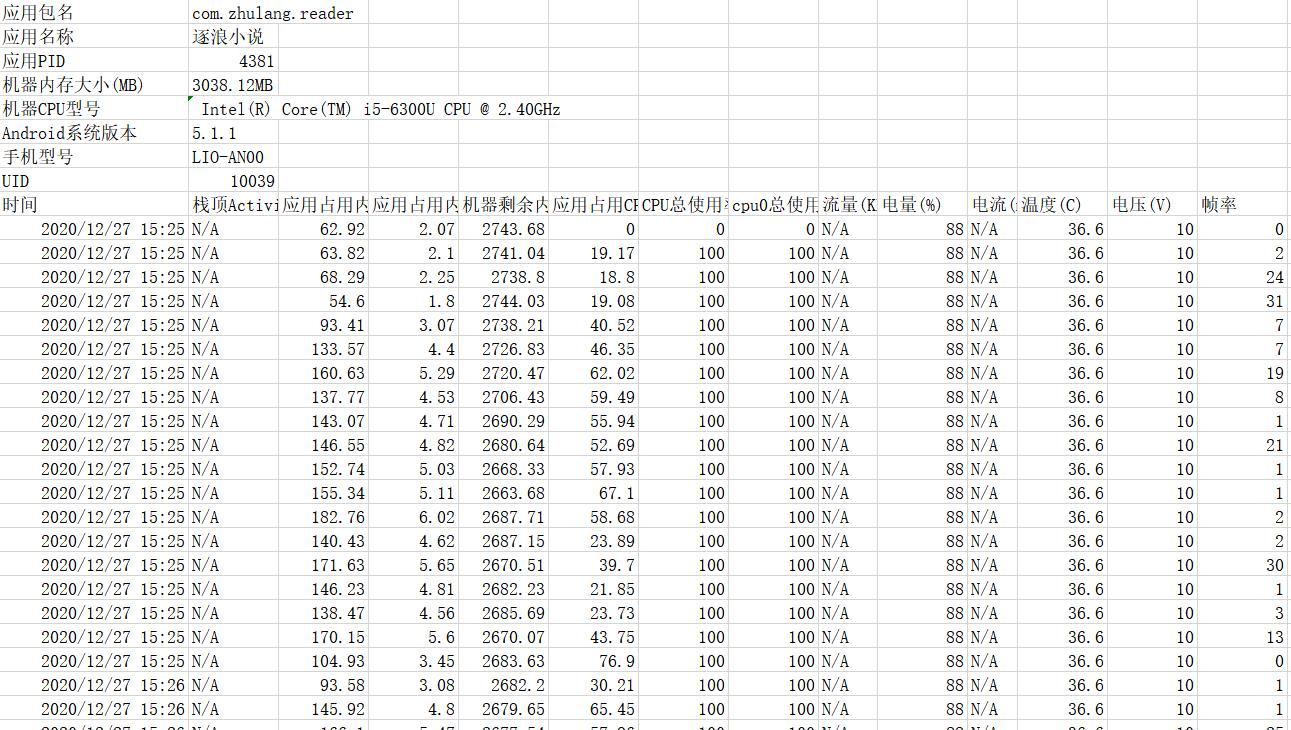Click the CPU总使用 column header cell
Viewport: 1291px width, 730px height.
pos(684,205)
